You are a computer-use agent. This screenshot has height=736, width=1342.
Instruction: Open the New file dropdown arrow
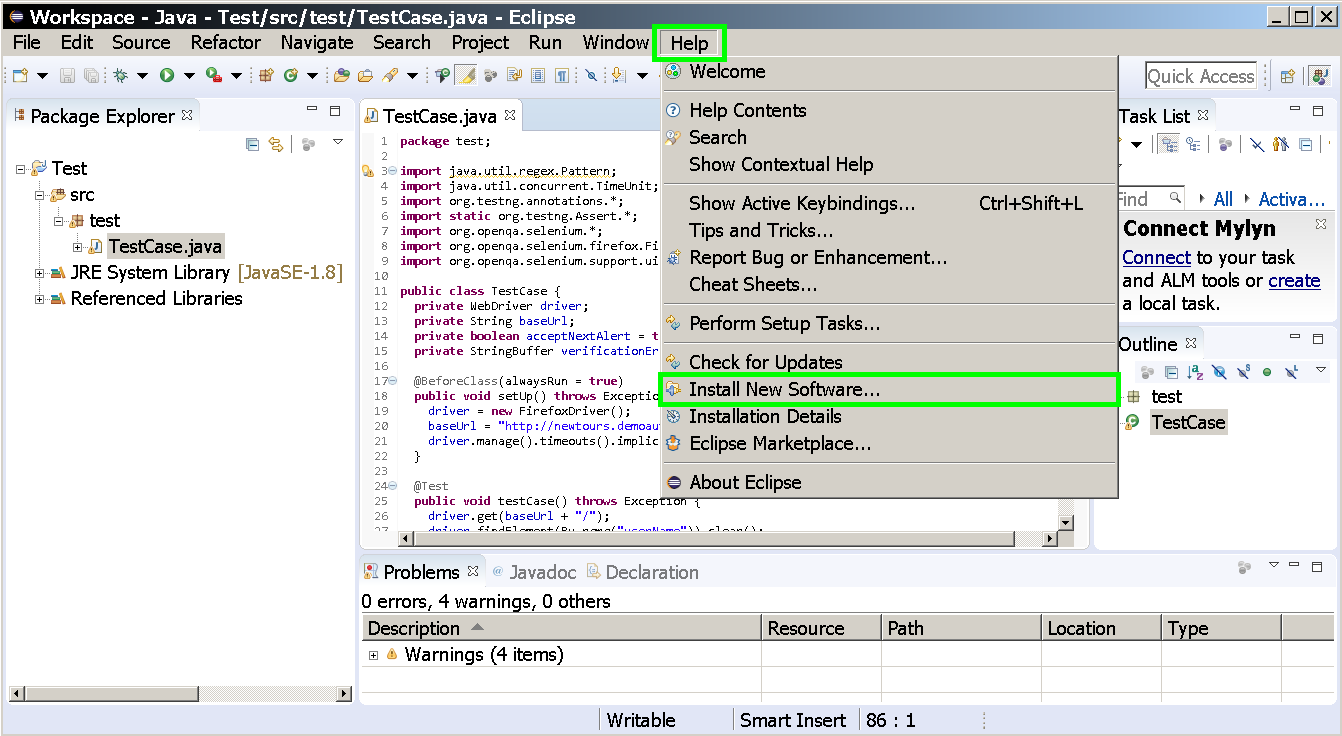43,75
